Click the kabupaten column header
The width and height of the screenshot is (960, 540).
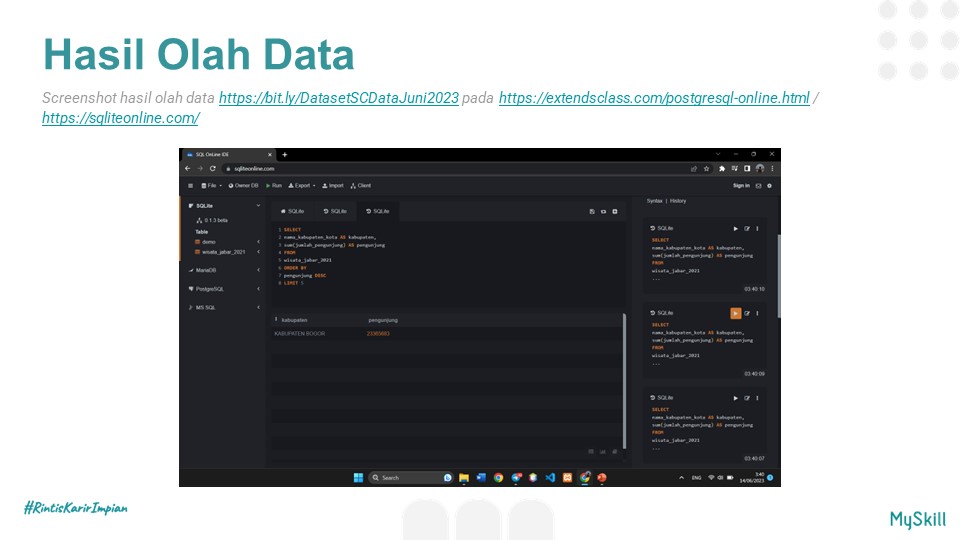(x=294, y=320)
